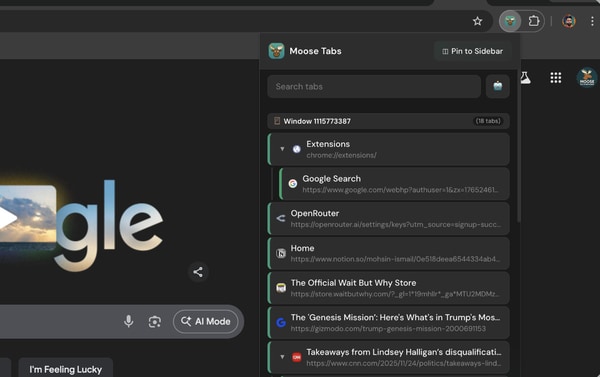Click the notion.so URL text under Home

point(395,259)
